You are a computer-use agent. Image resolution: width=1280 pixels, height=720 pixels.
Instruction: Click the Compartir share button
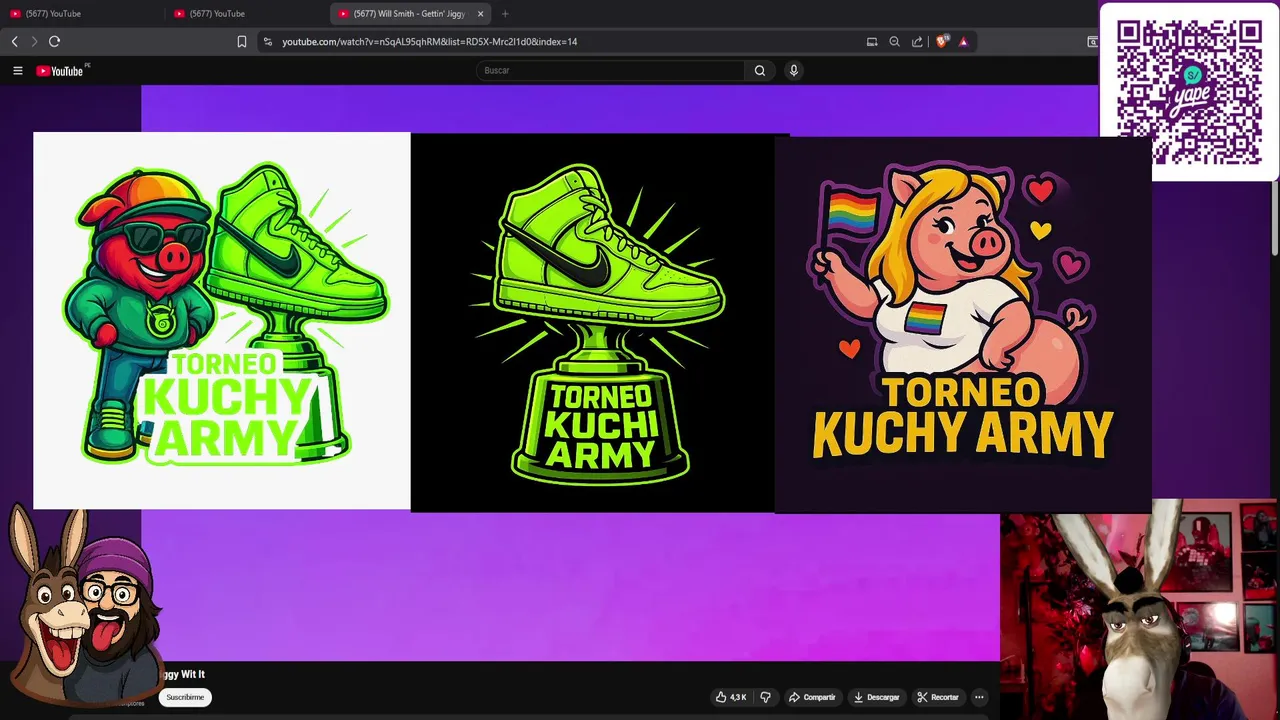click(811, 697)
